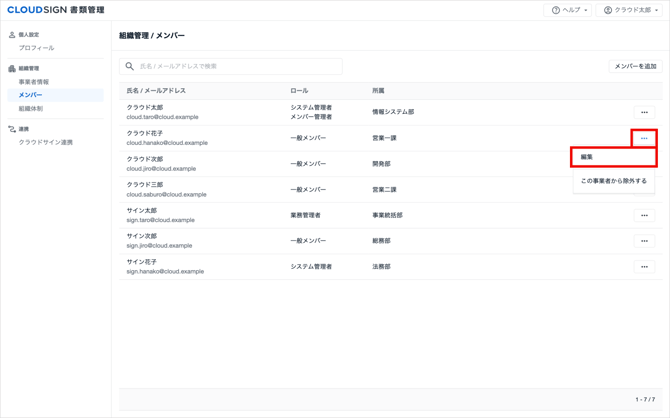This screenshot has height=418, width=670.
Task: Focus the 氏名 / メールアドレス search field
Action: (x=231, y=66)
